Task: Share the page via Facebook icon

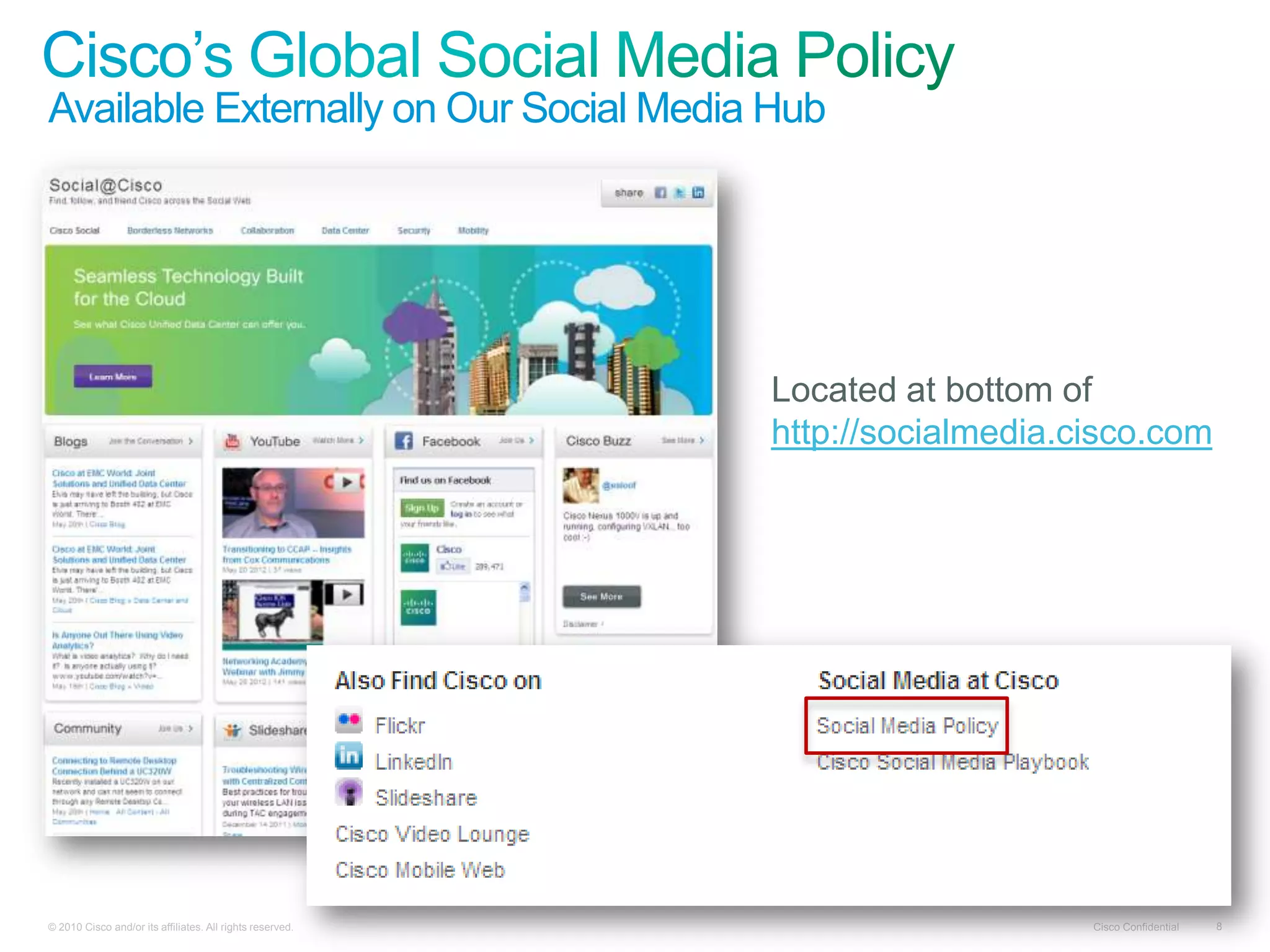Action: click(660, 193)
